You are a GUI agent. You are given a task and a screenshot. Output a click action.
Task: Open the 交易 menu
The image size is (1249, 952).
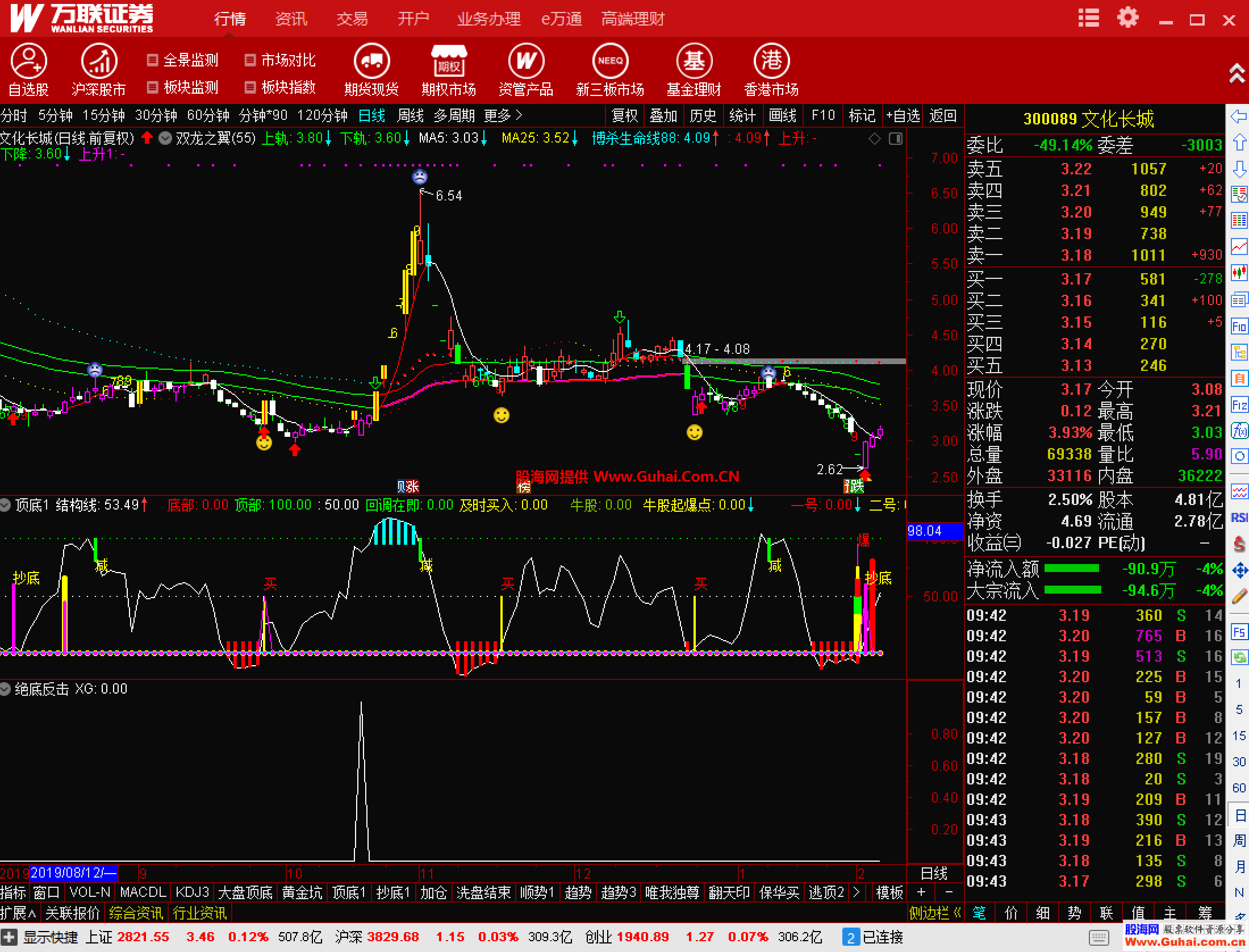(352, 19)
